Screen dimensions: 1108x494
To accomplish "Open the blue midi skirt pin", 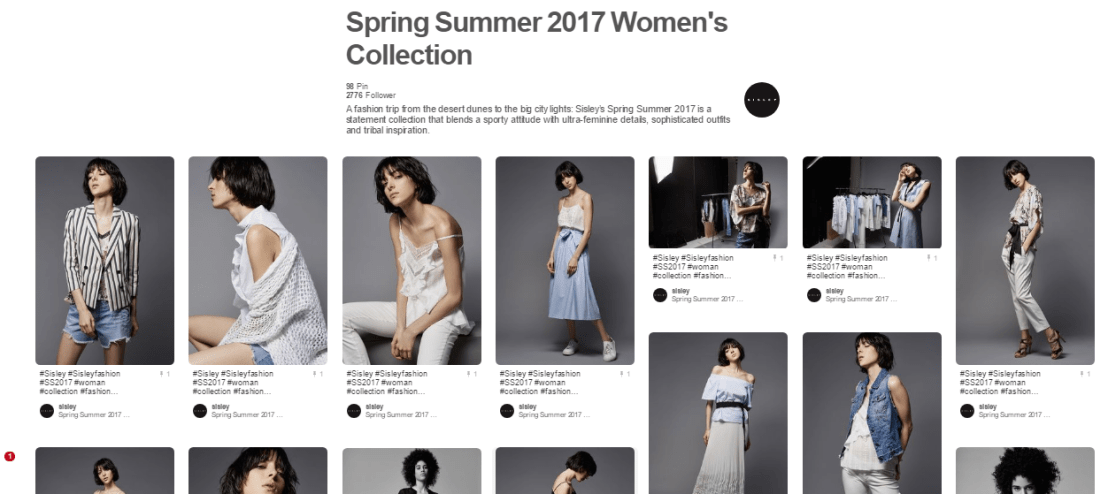I will click(565, 260).
